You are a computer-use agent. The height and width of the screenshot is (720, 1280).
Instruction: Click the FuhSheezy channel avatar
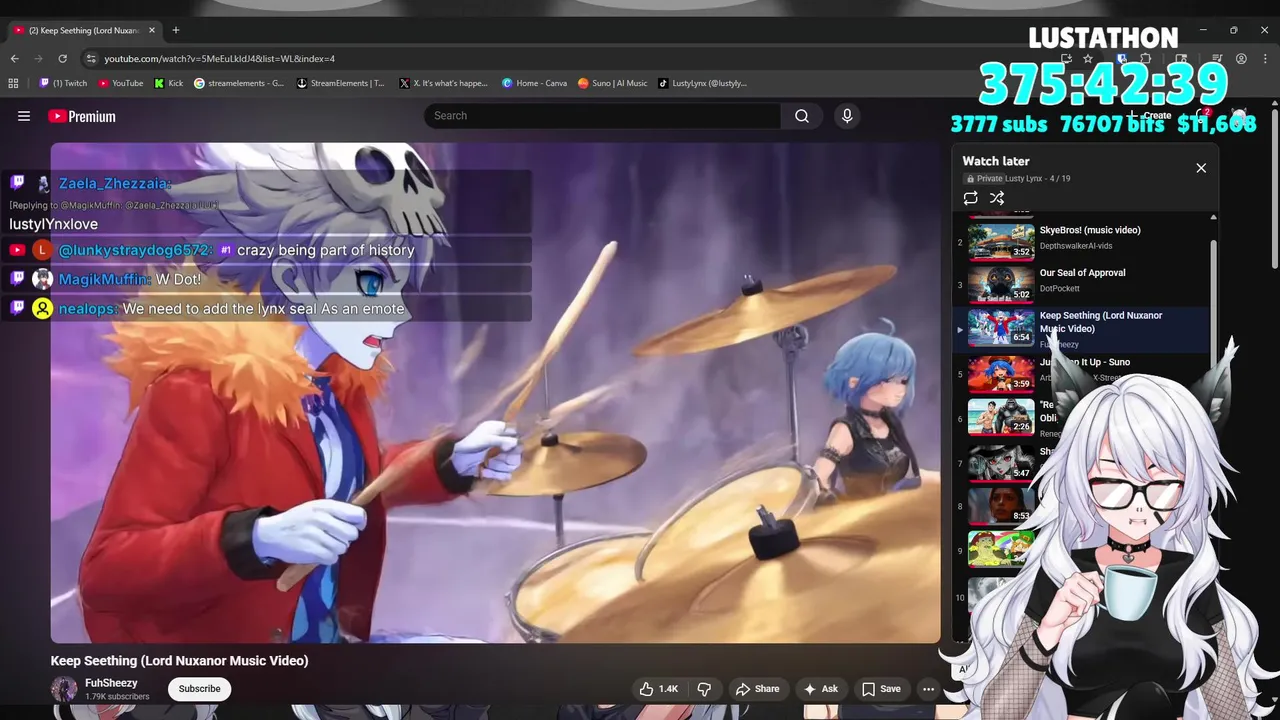(64, 689)
